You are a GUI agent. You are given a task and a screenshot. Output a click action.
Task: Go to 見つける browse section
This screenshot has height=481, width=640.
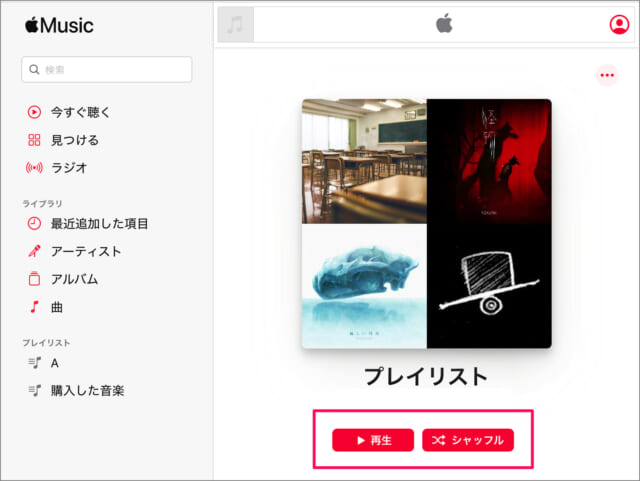[63, 140]
